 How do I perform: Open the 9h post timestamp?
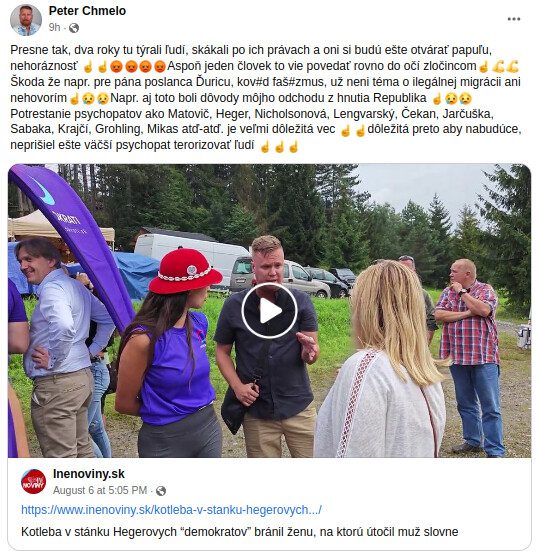tap(54, 27)
